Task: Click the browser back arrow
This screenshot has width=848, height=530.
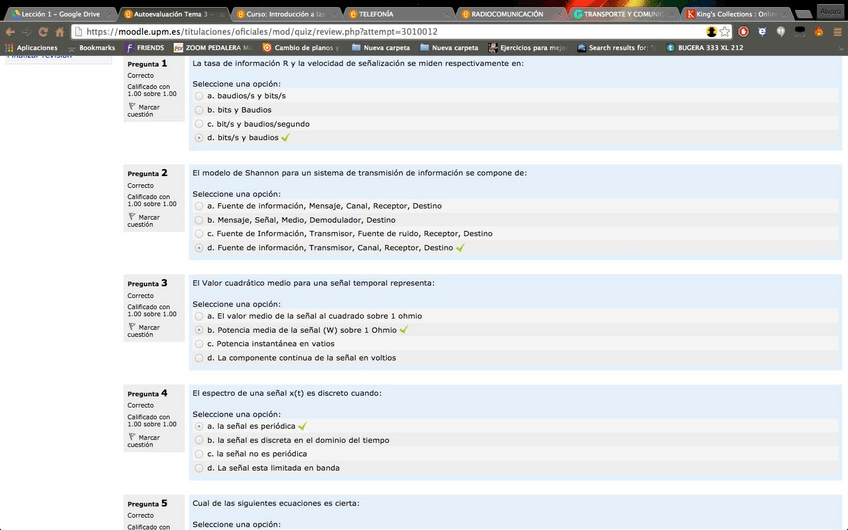Action: point(10,32)
